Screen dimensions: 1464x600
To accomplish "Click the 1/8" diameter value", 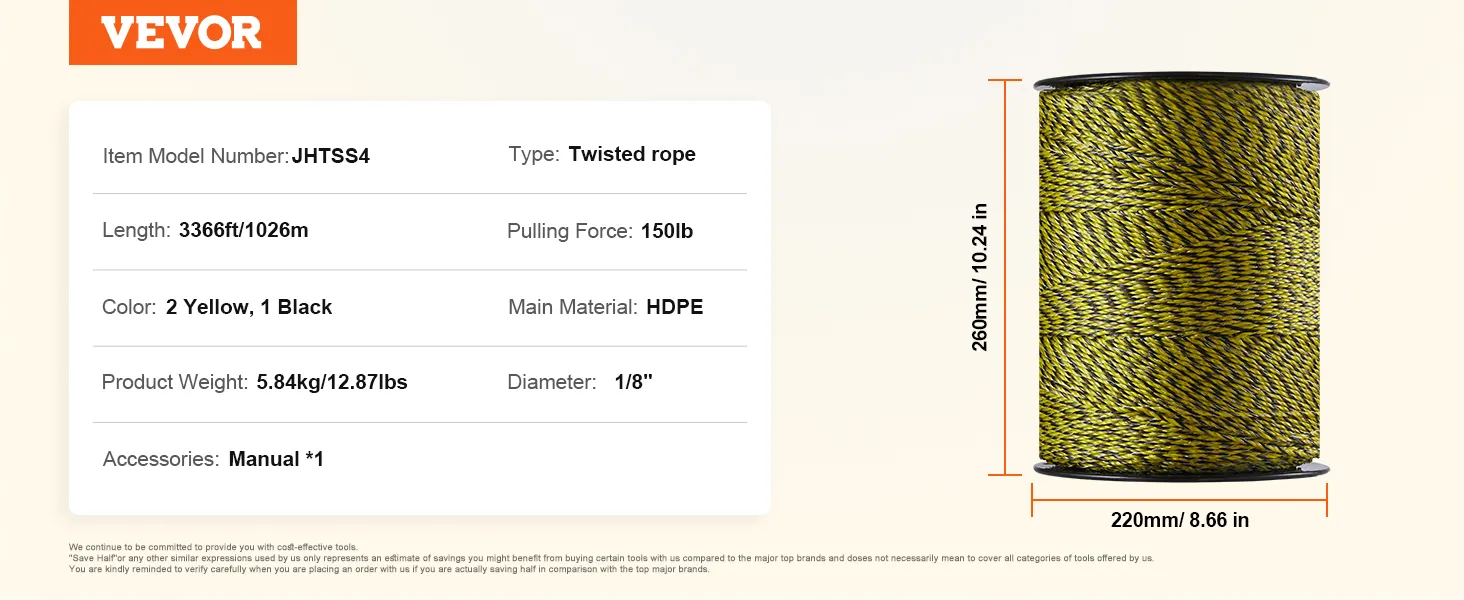I will pos(634,382).
